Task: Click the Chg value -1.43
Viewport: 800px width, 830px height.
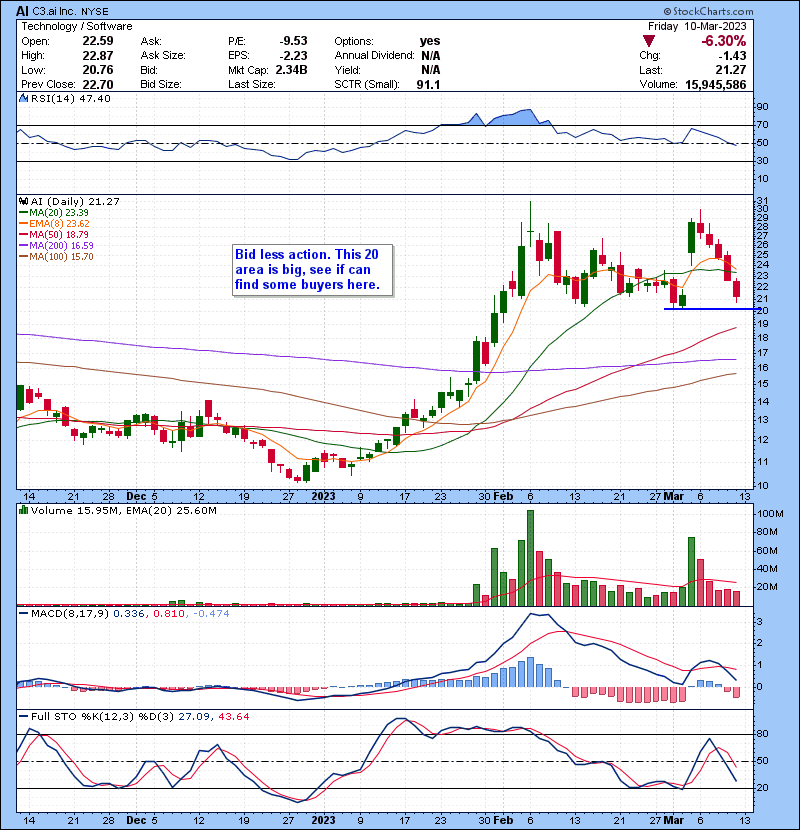Action: click(732, 56)
